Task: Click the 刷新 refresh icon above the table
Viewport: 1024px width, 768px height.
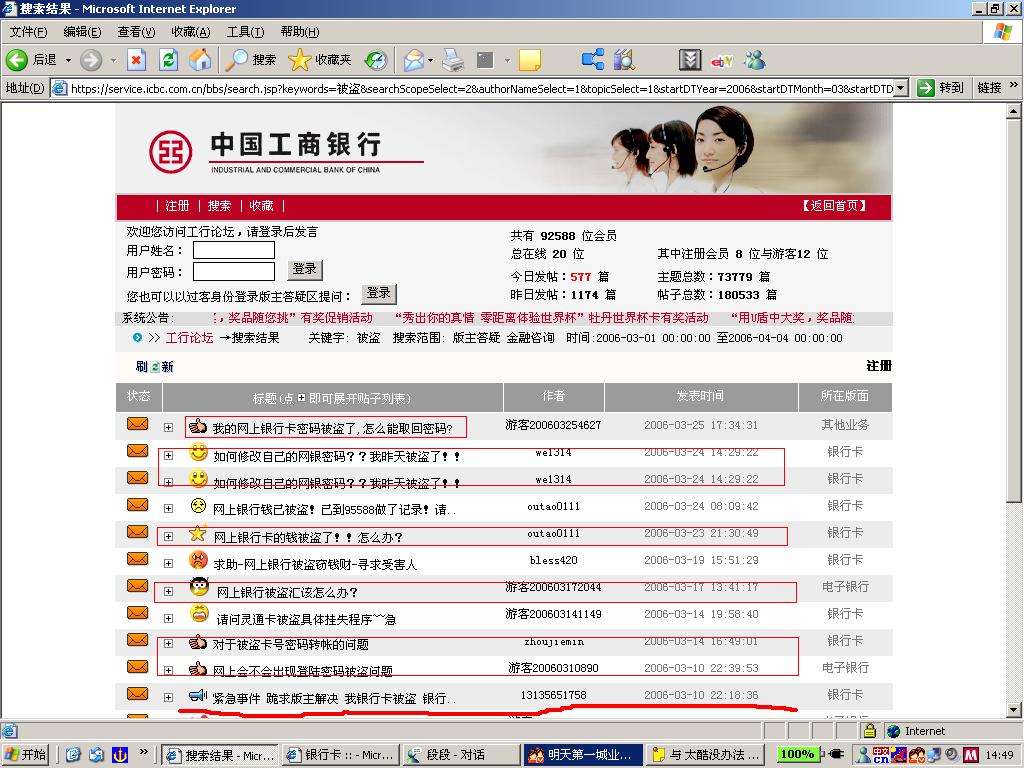Action: 155,366
